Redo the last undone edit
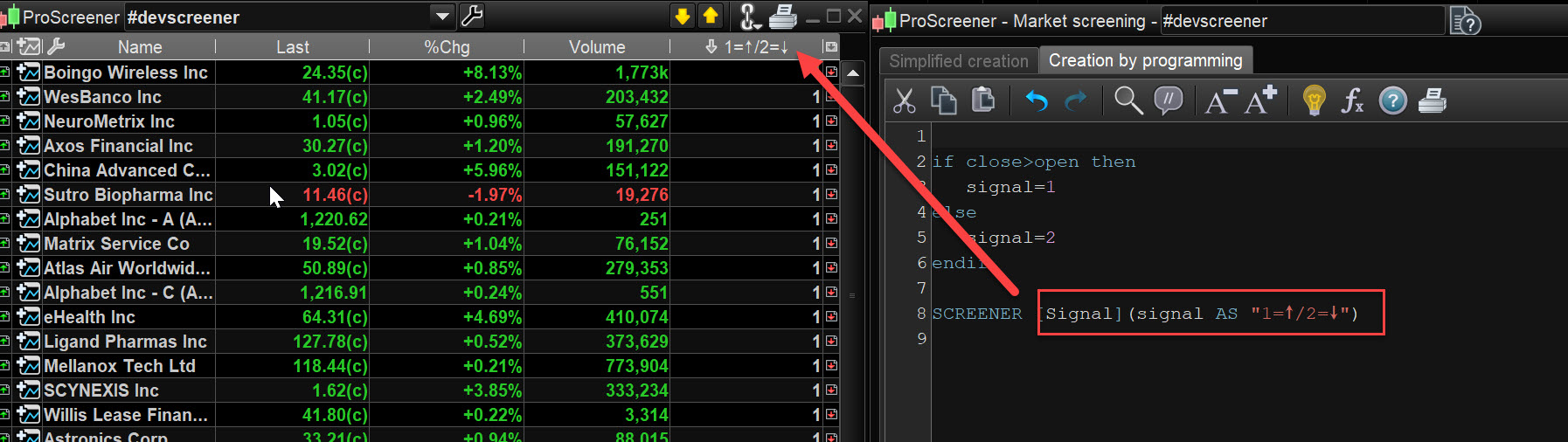The height and width of the screenshot is (442, 1568). (1075, 101)
